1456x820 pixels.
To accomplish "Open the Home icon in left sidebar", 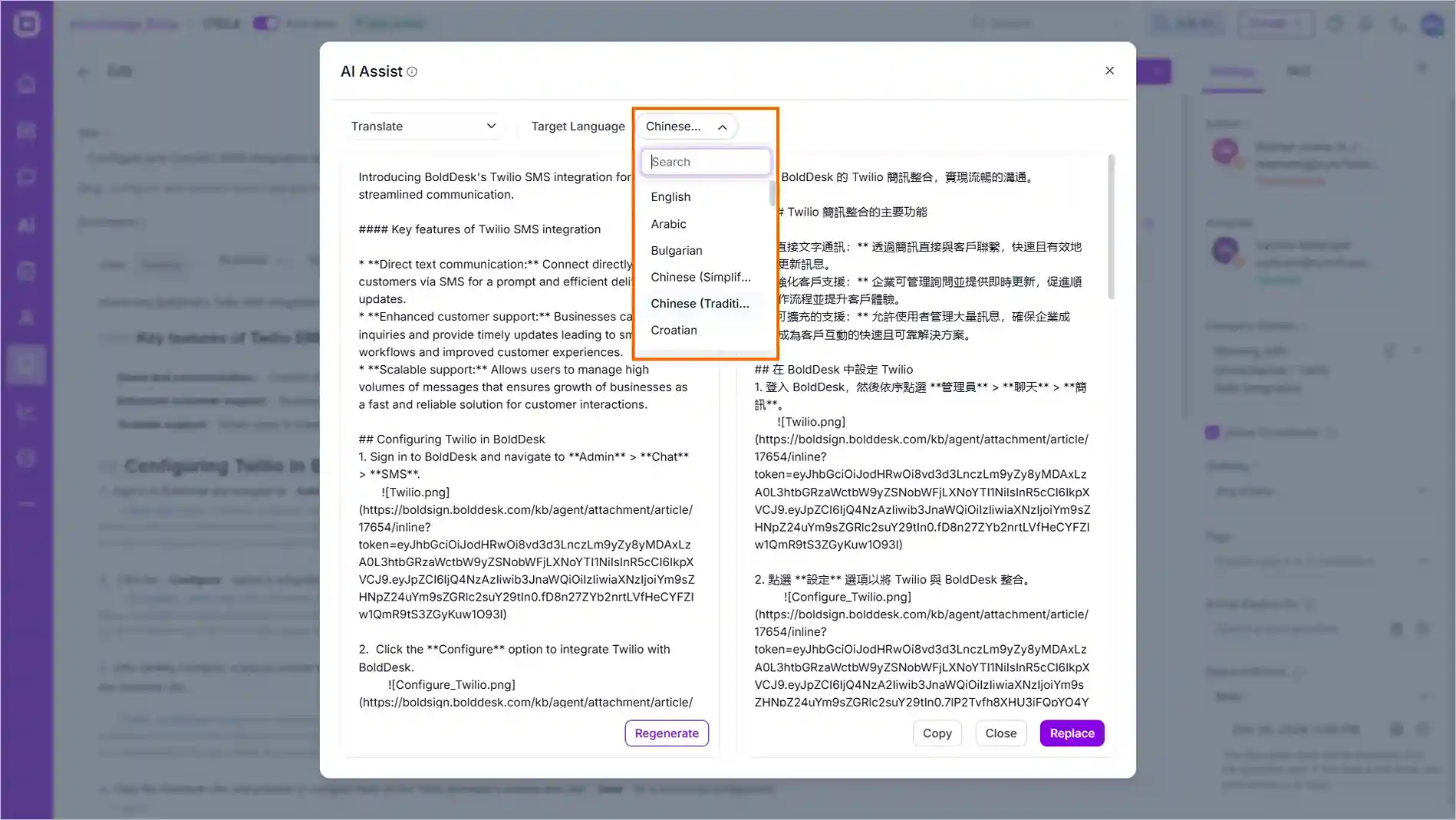I will click(27, 84).
